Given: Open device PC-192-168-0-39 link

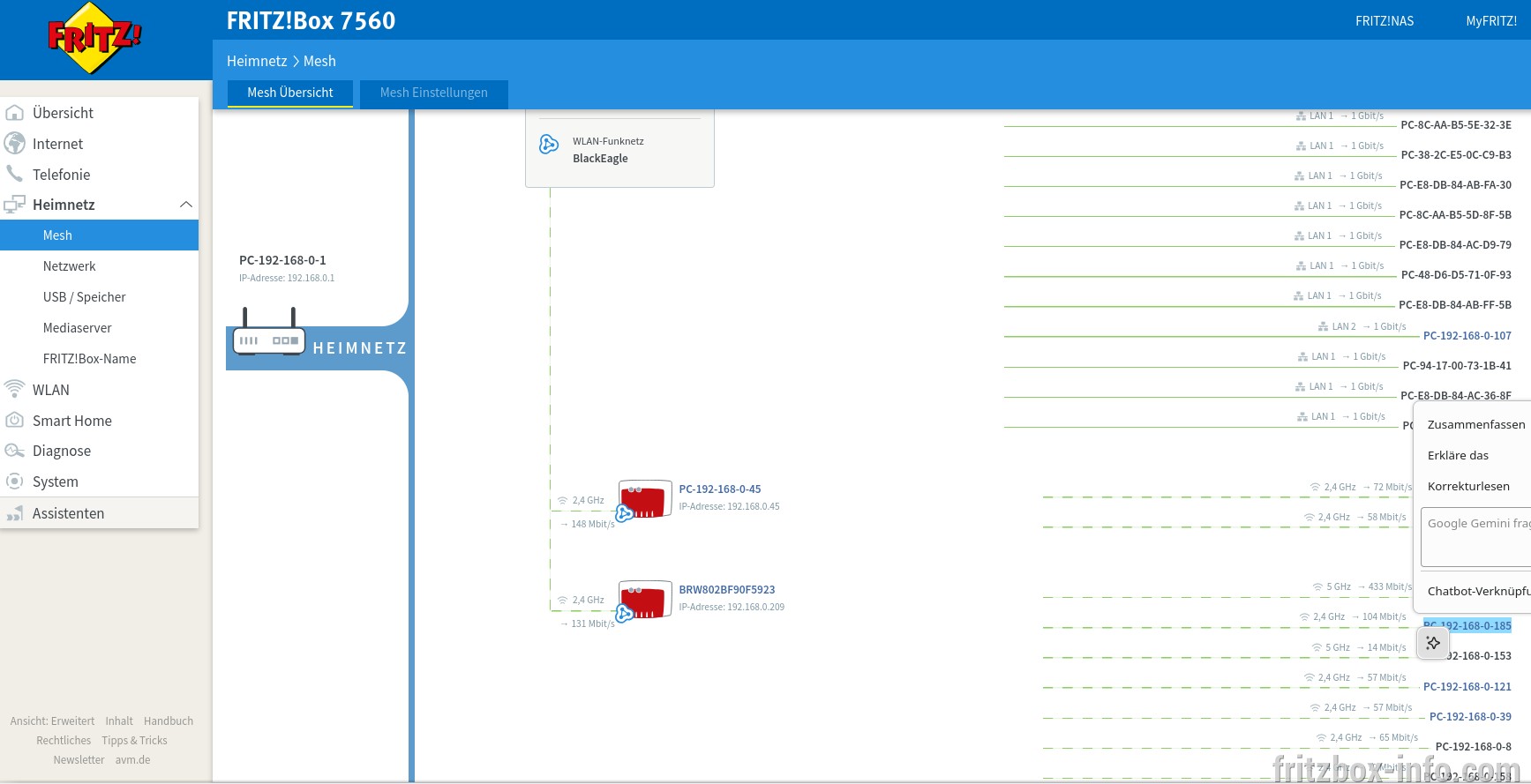Looking at the screenshot, I should (1470, 717).
